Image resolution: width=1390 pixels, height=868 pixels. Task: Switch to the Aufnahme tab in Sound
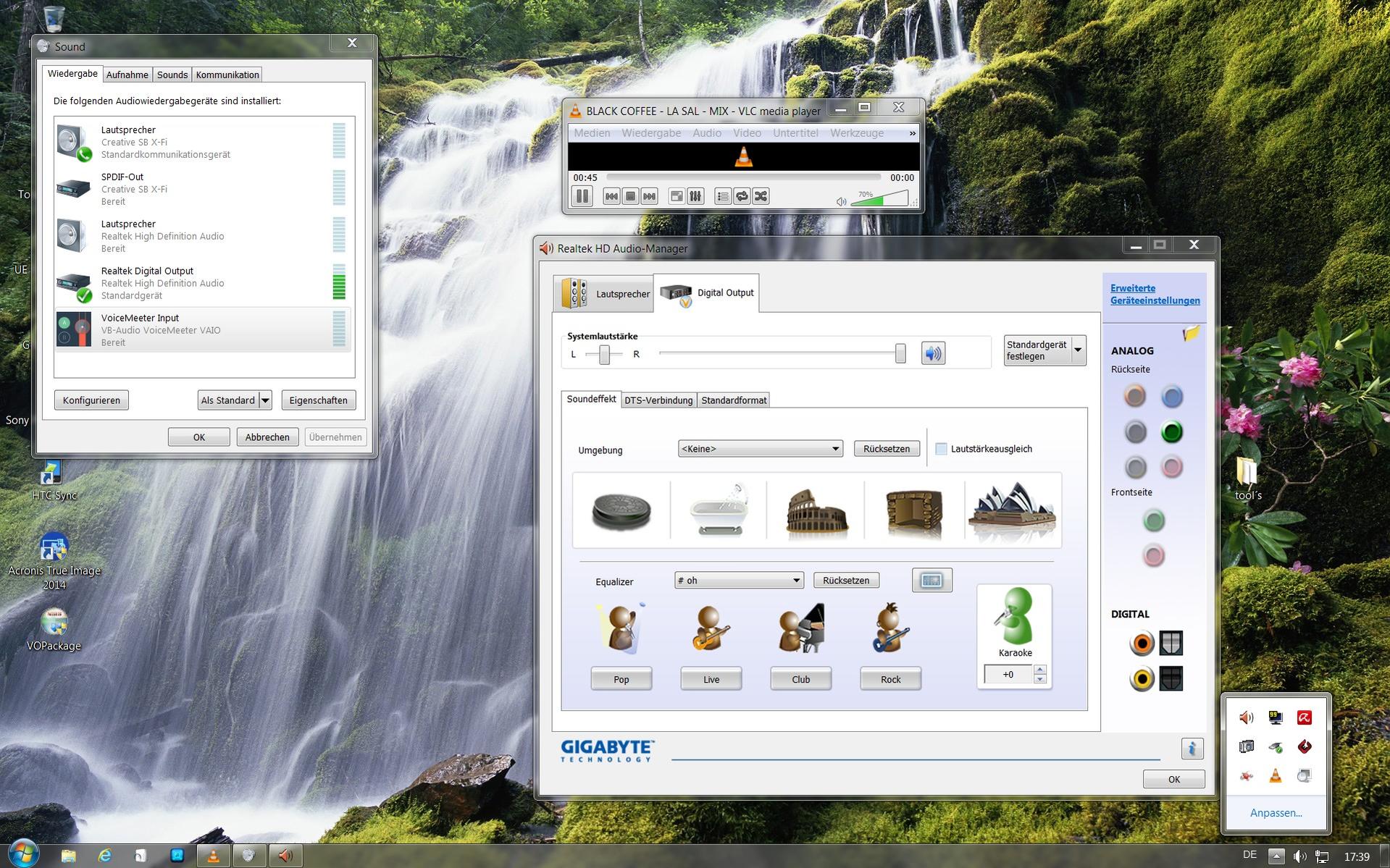pos(127,75)
